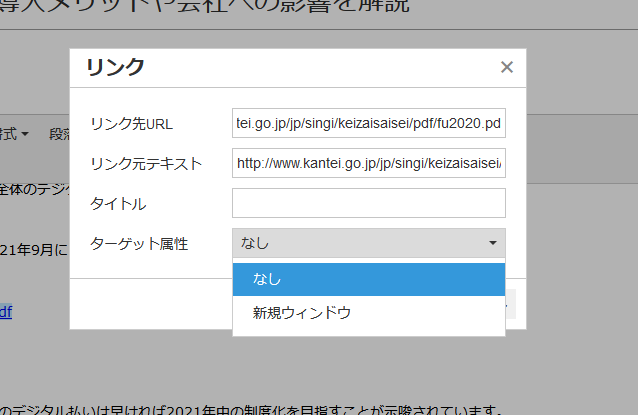Click the リンク dialog title header
This screenshot has height=415, width=638.
(115, 68)
